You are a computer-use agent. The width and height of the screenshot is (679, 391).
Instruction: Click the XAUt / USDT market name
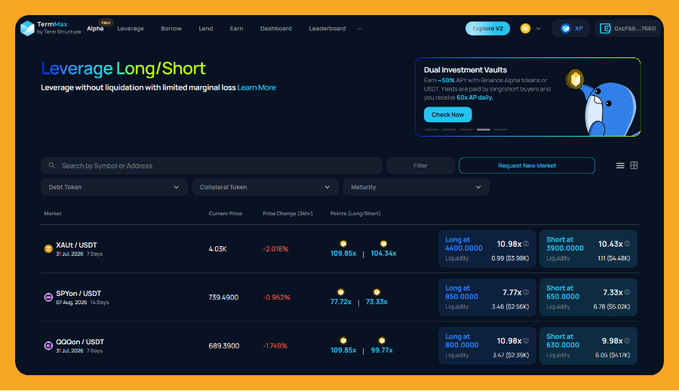click(77, 245)
